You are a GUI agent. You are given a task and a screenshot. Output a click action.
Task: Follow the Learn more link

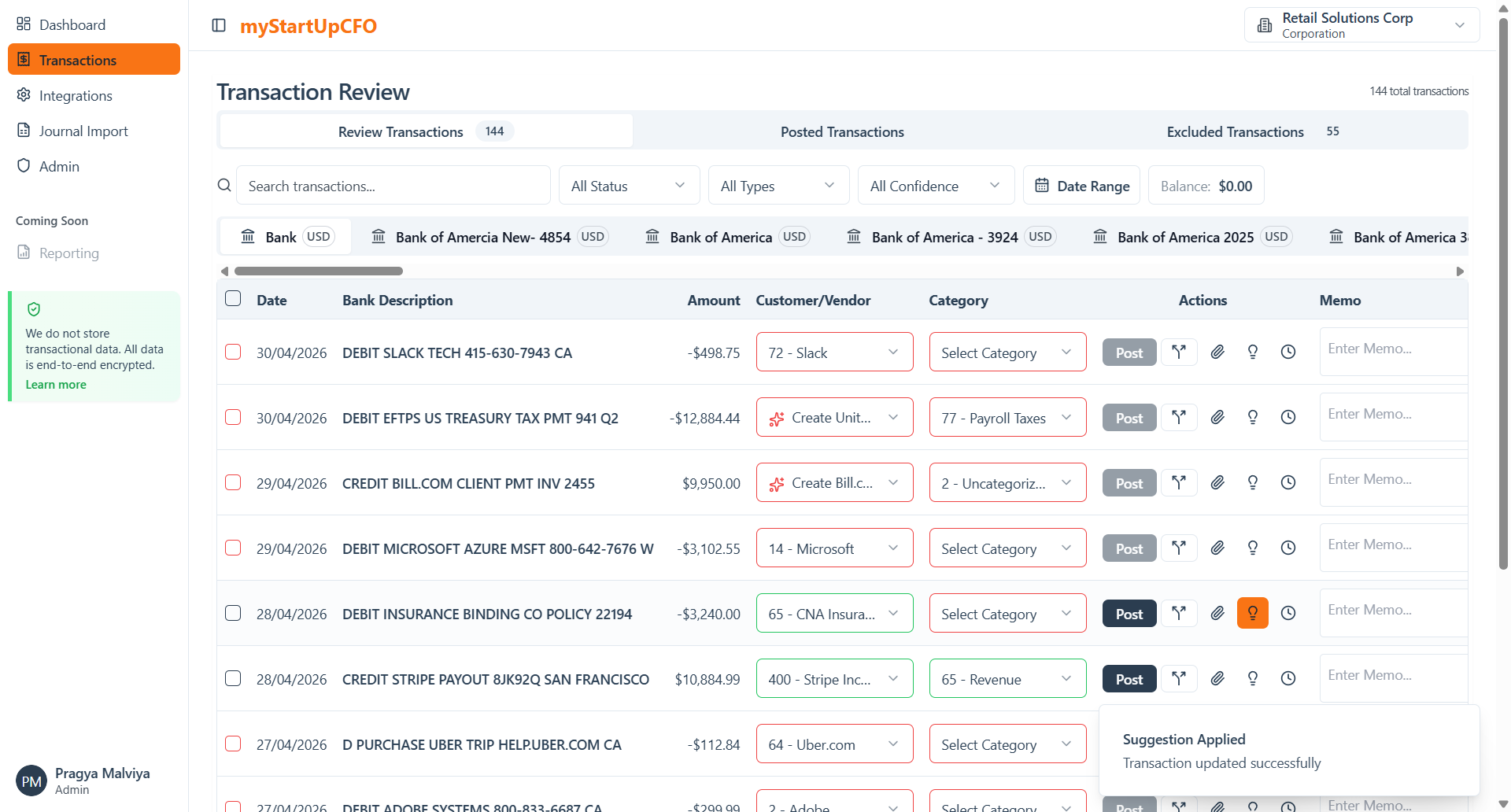click(56, 385)
